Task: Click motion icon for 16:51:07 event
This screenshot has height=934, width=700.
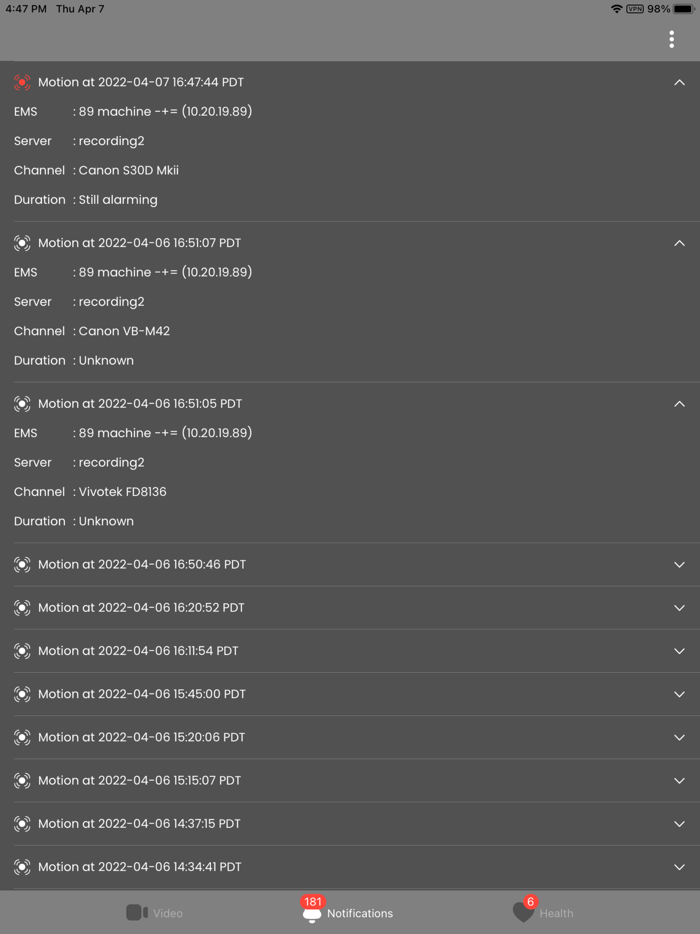Action: (22, 243)
